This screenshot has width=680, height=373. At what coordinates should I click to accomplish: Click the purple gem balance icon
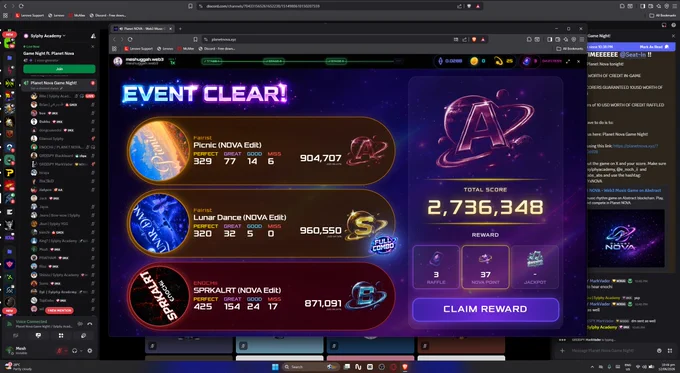point(526,61)
